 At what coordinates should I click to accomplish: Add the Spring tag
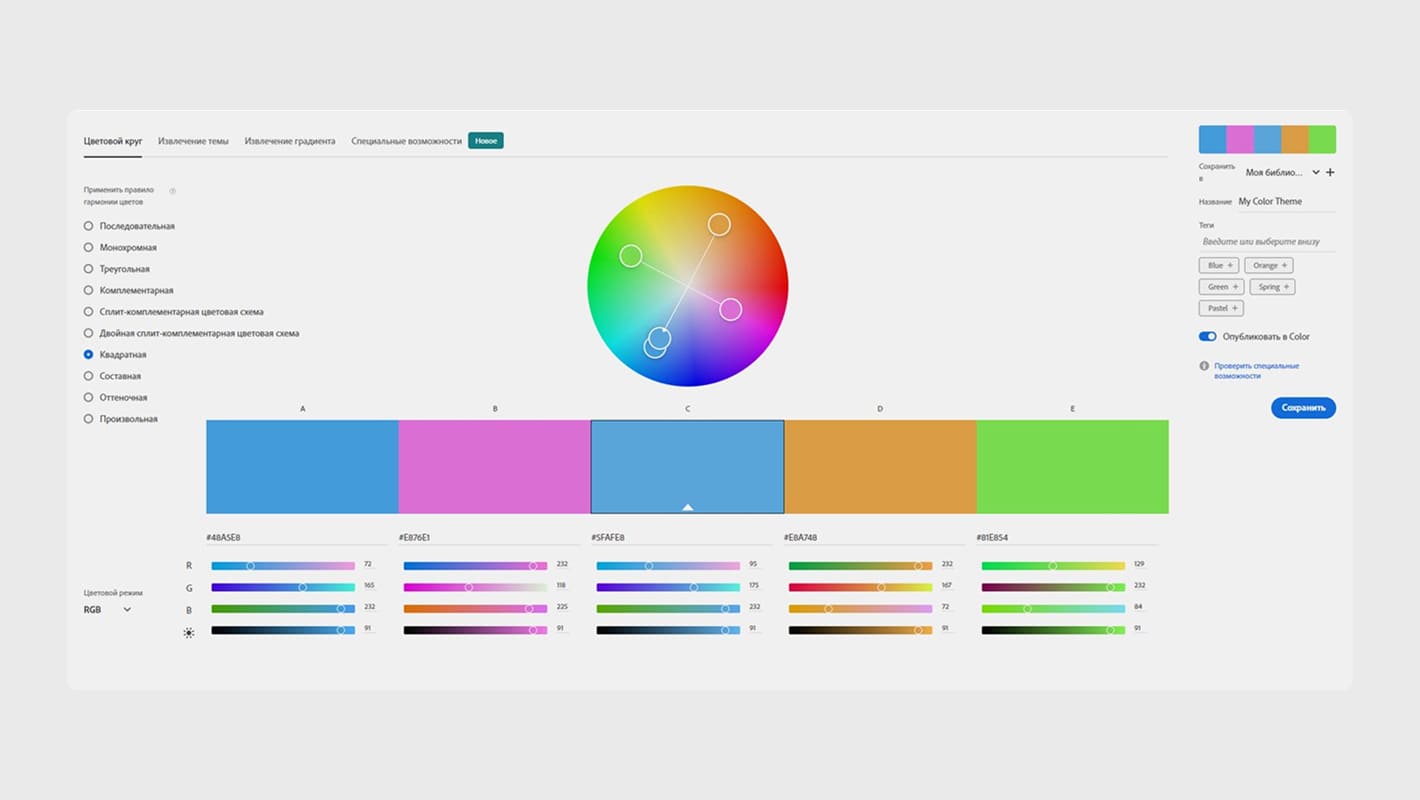click(1272, 287)
